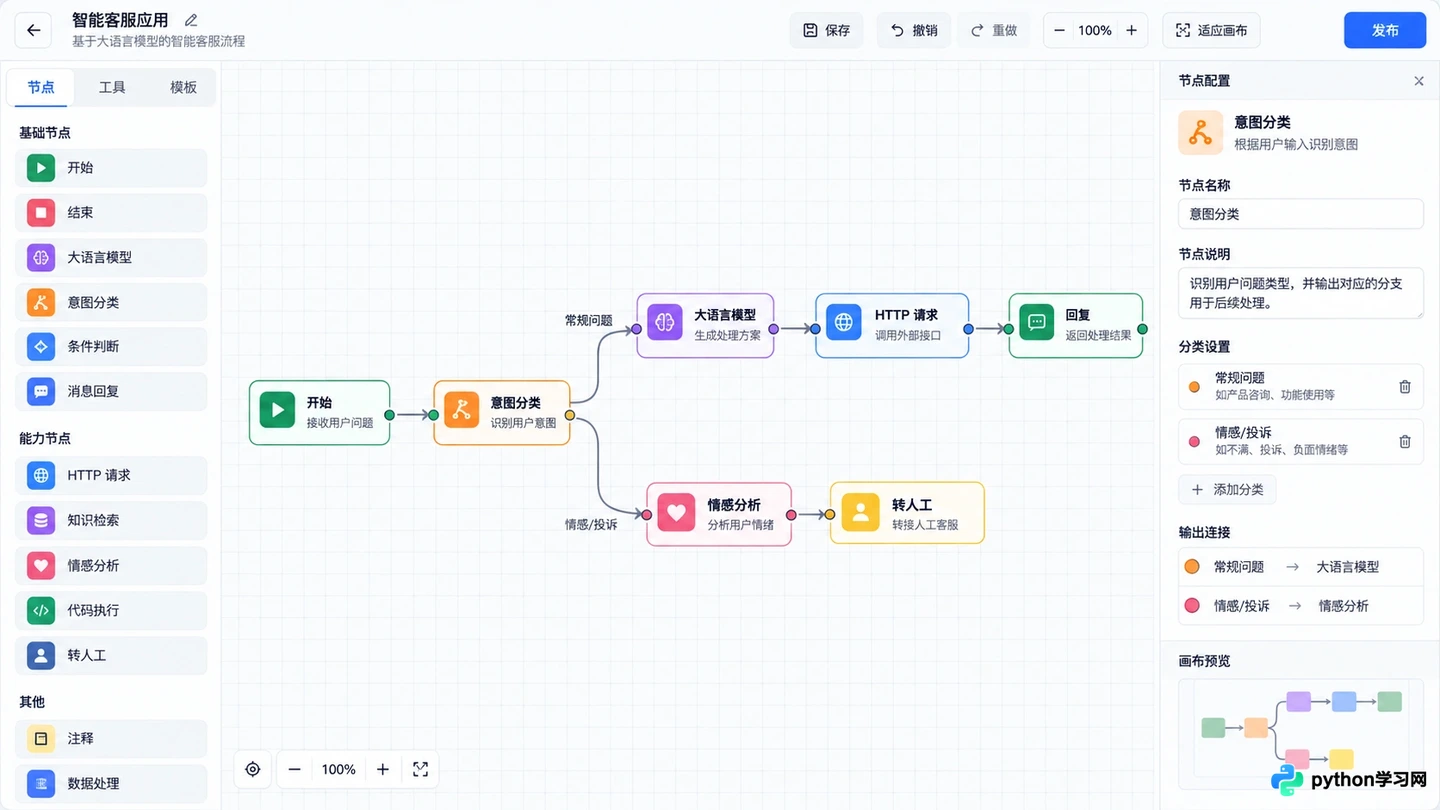The image size is (1440, 810).
Task: Zoom in with canvas plus button
Action: pyautogui.click(x=383, y=769)
